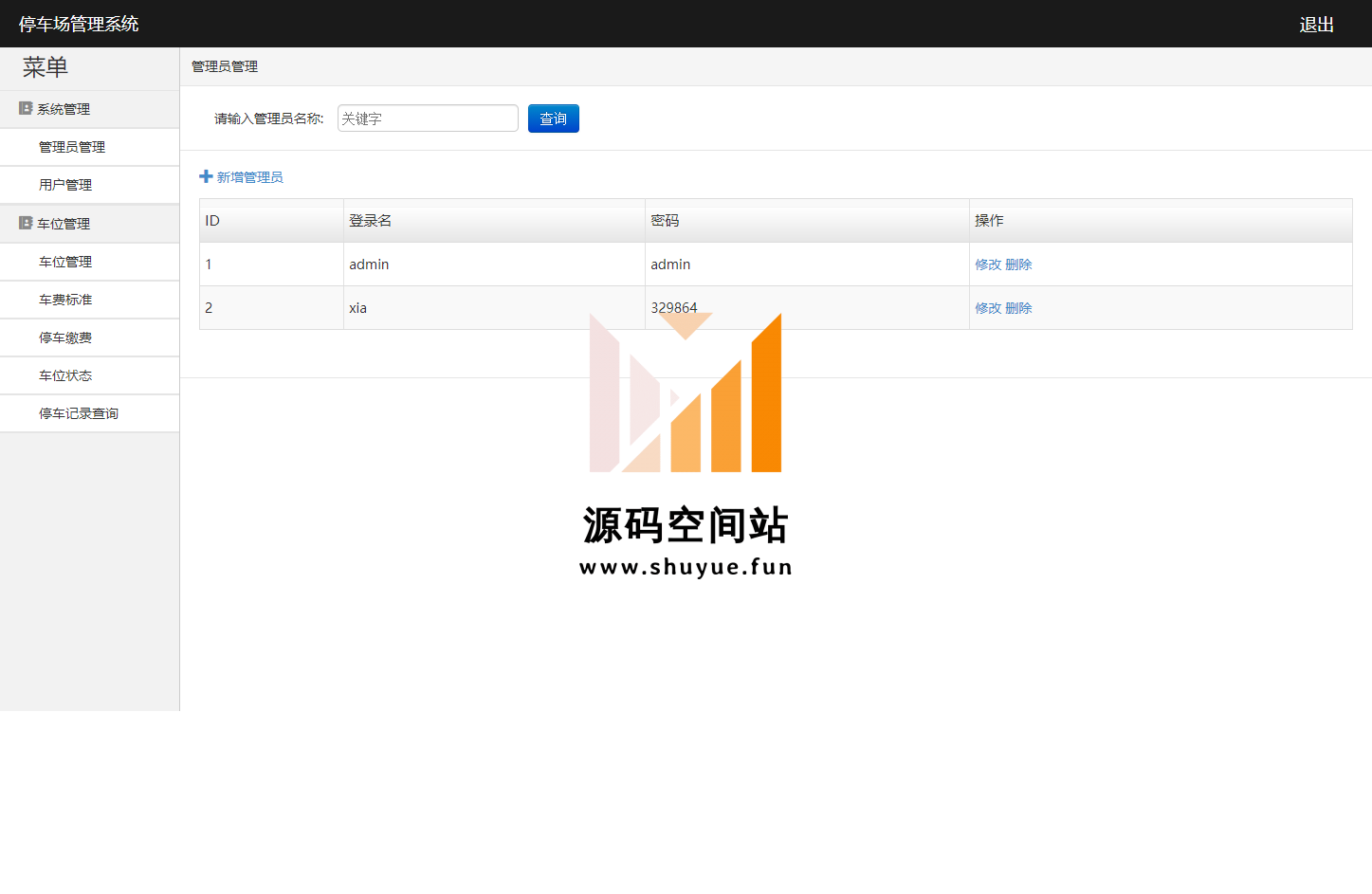Open 停车记录查询 menu item
This screenshot has height=894, width=1372.
pyautogui.click(x=89, y=413)
